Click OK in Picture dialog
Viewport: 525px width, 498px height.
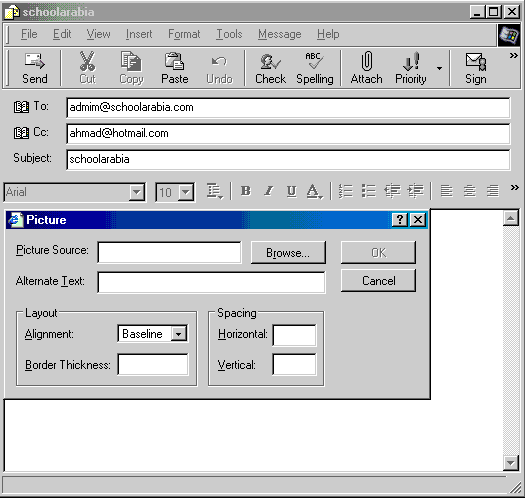378,253
